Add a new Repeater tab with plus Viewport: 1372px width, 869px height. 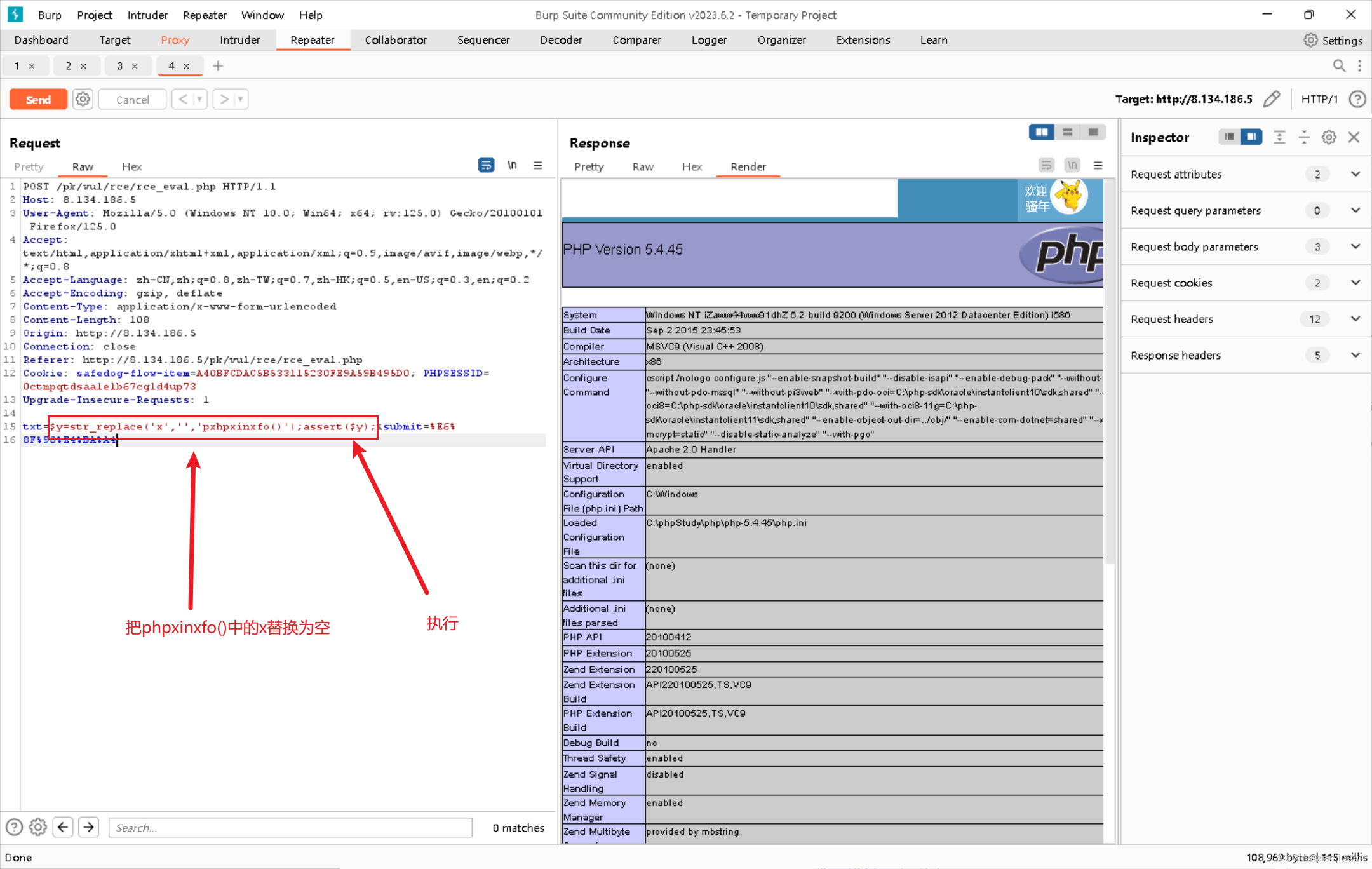coord(218,65)
